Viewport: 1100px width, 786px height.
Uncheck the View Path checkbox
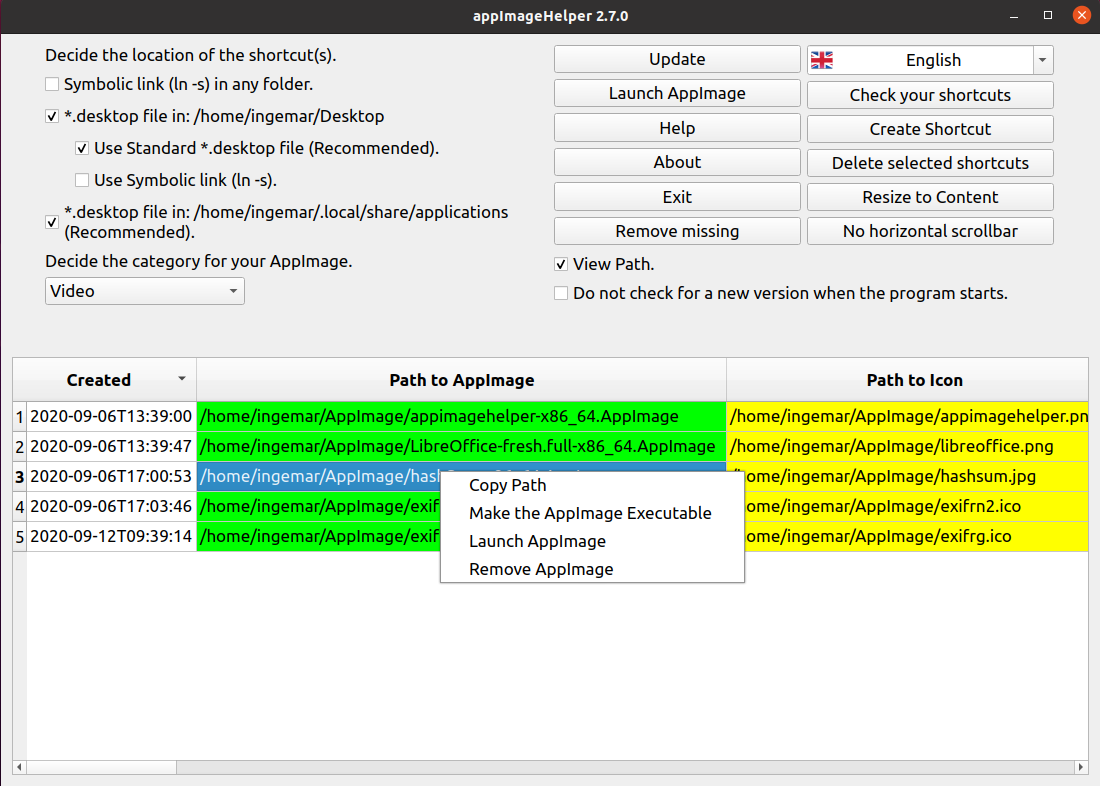click(x=561, y=265)
